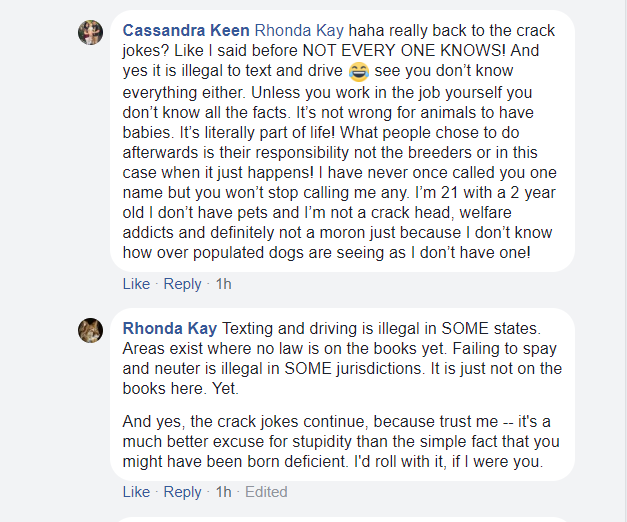627x522 pixels.
Task: Click 'books here. Yet.' in Rhonda's comment
Action: 180,389
